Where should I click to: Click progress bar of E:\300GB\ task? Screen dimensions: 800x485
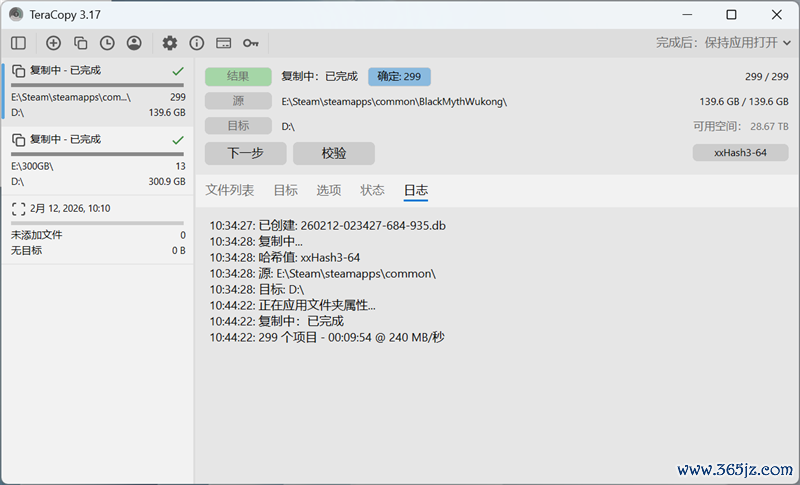pos(97,154)
